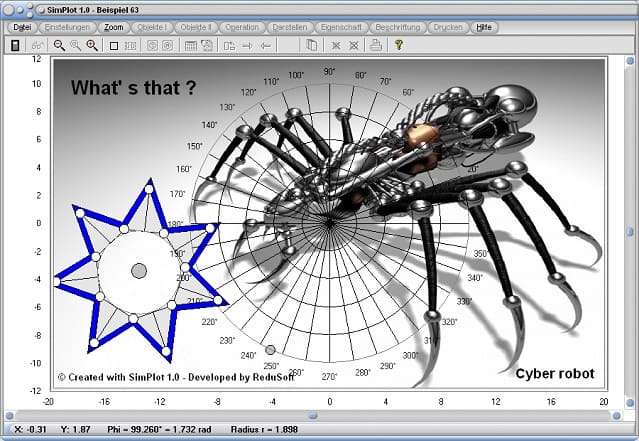Click the 'What's that ?' heading text
The image size is (639, 441).
[x=133, y=88]
